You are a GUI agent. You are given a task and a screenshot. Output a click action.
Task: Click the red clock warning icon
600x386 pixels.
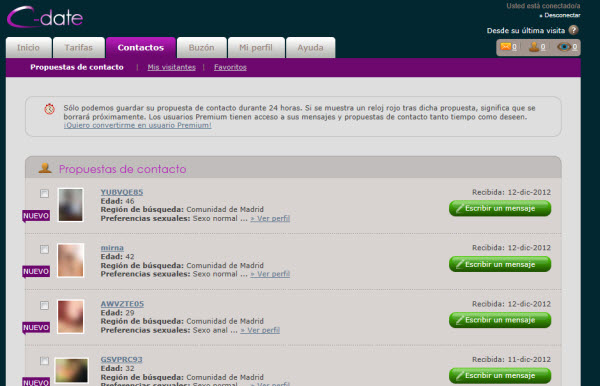click(49, 109)
